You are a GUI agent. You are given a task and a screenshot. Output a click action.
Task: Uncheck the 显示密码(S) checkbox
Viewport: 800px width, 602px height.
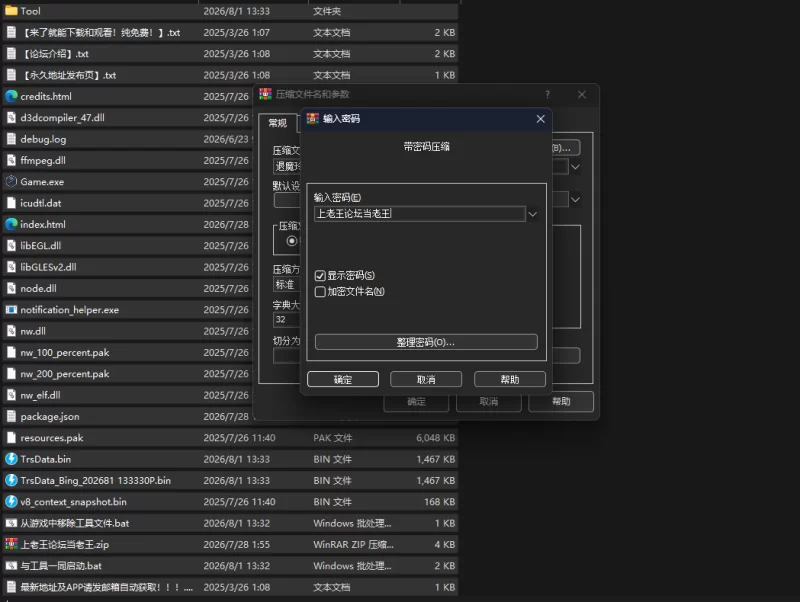point(320,275)
